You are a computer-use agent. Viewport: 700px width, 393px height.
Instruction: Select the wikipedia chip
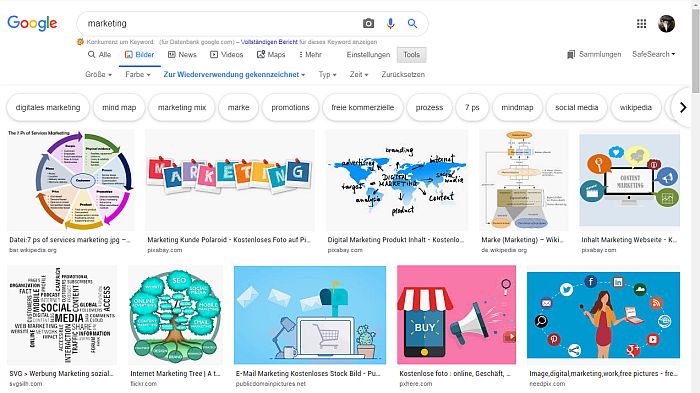636,108
